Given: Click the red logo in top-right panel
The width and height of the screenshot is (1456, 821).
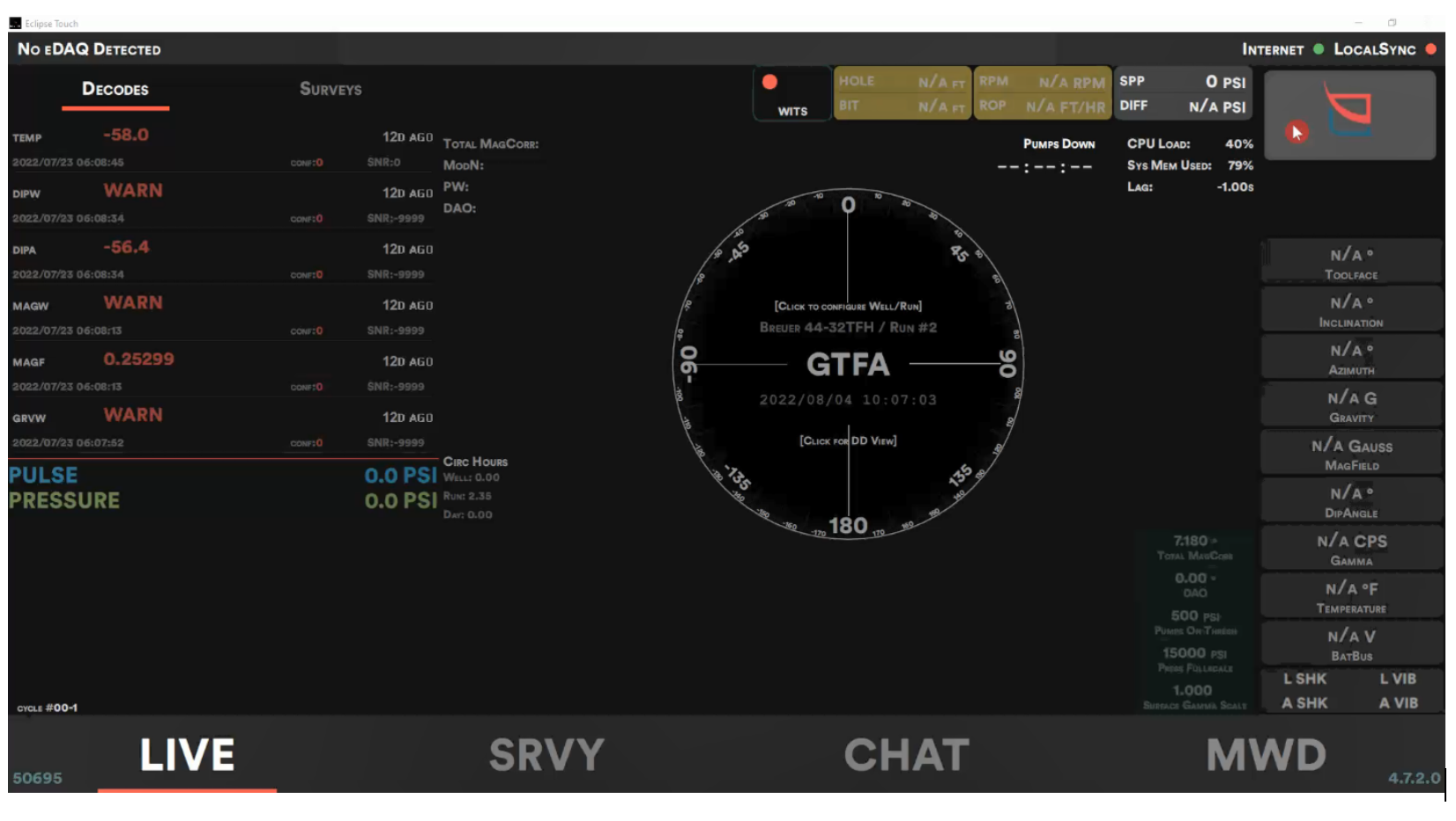Looking at the screenshot, I should click(1348, 106).
